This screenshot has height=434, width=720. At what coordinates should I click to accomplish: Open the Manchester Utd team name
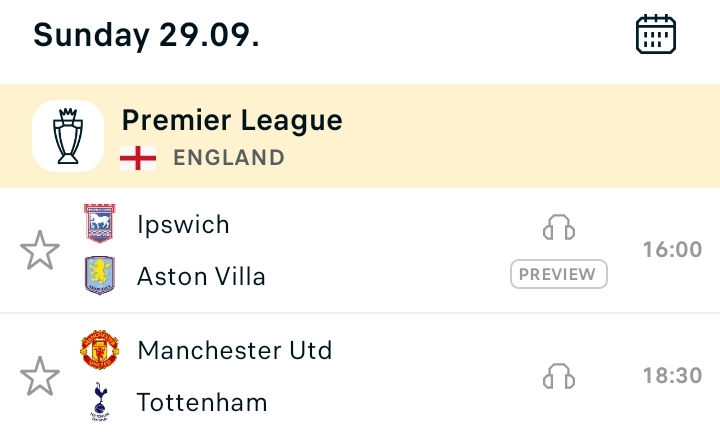(x=235, y=350)
